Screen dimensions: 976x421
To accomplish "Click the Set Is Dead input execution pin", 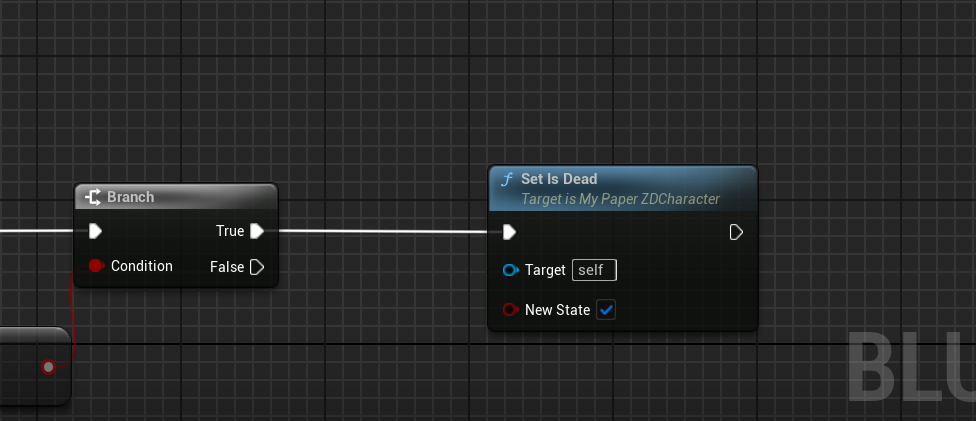I will click(509, 232).
